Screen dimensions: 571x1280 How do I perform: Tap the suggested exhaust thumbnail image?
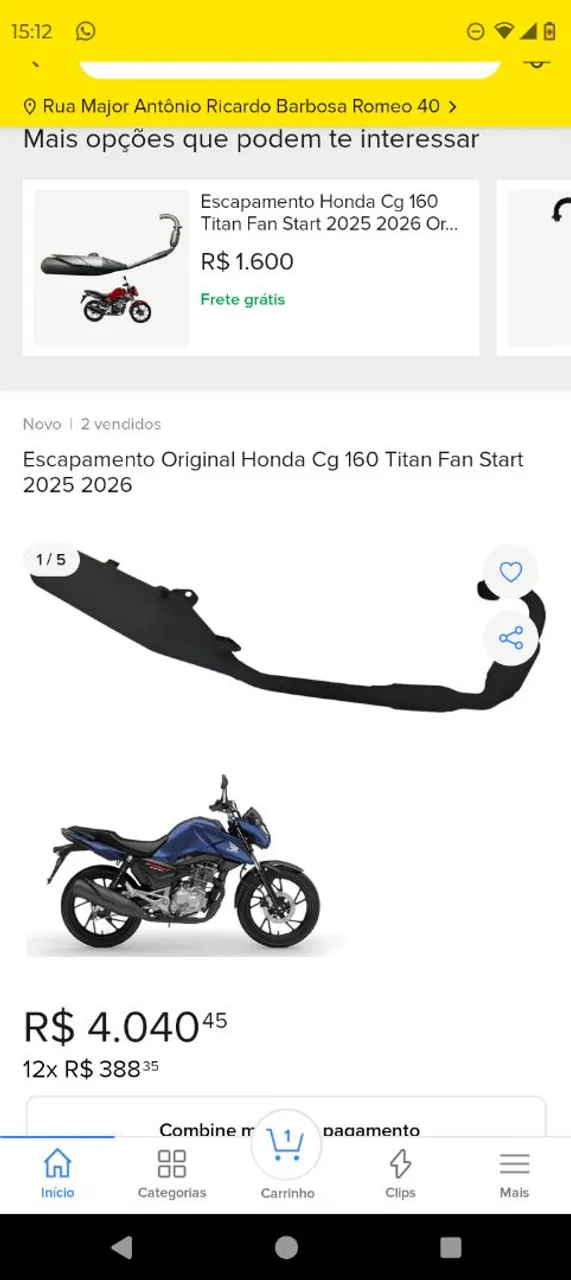[111, 268]
